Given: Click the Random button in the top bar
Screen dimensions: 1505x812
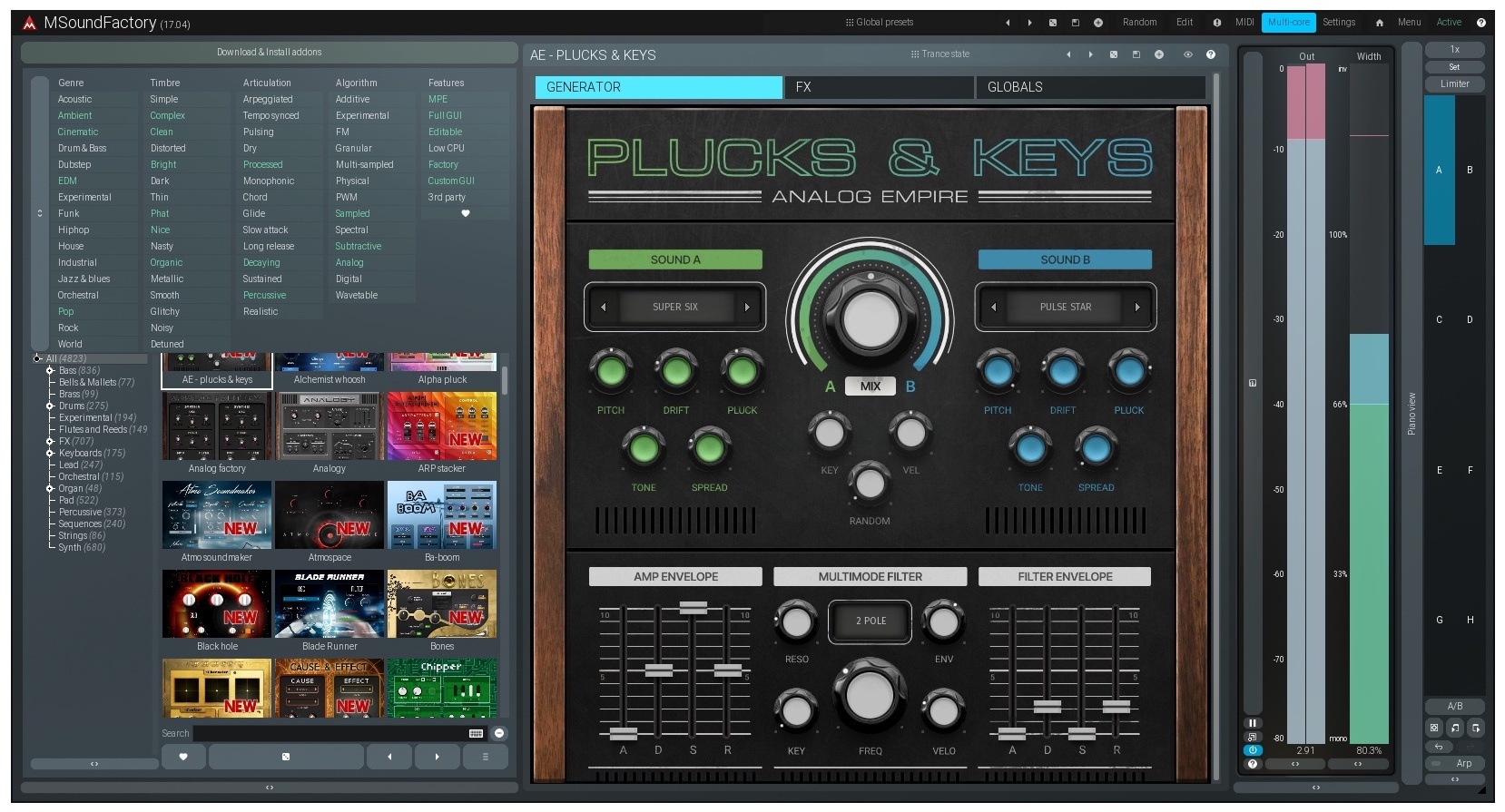Looking at the screenshot, I should [x=1139, y=23].
